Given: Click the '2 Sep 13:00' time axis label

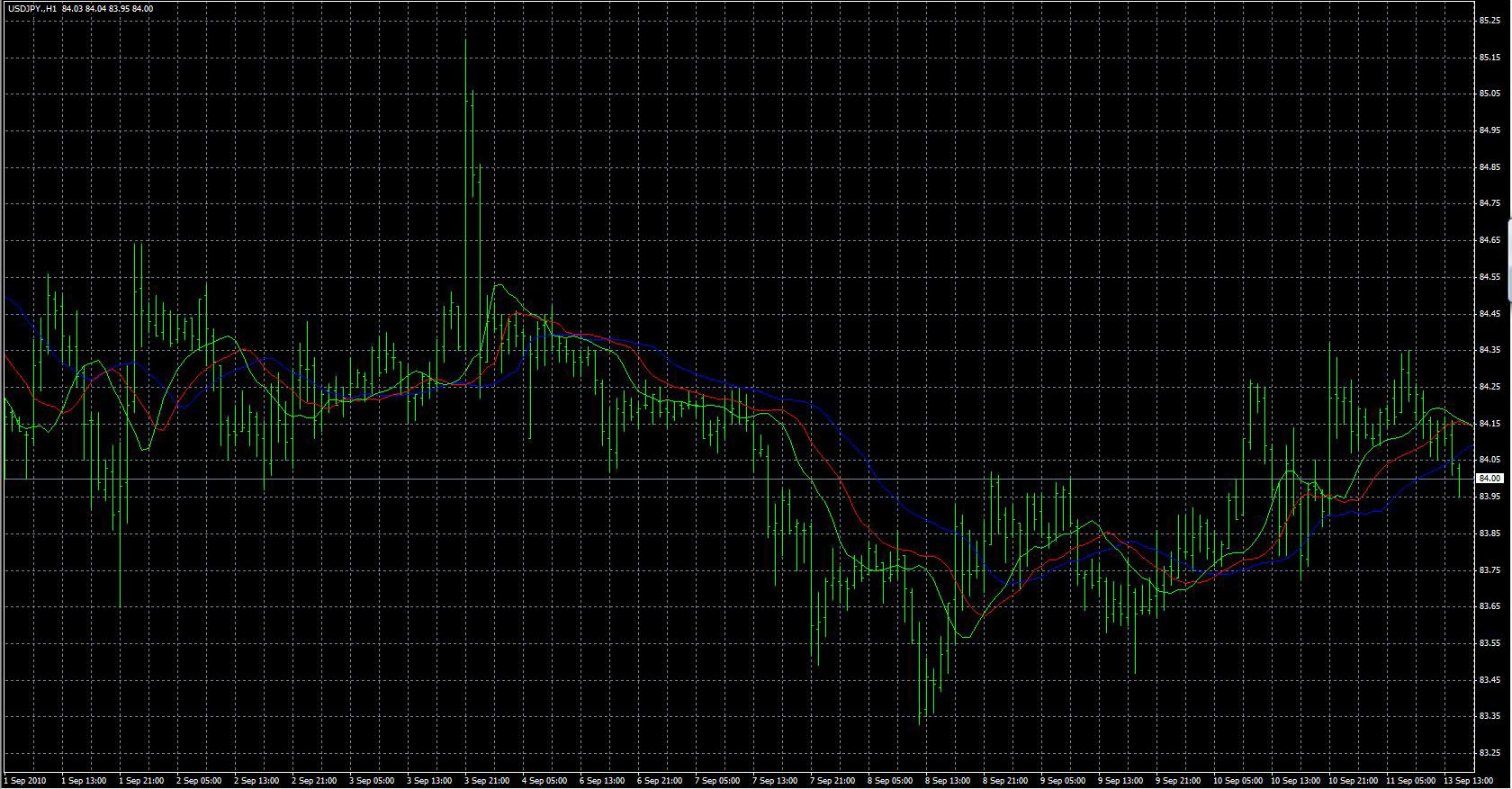Looking at the screenshot, I should pyautogui.click(x=257, y=780).
